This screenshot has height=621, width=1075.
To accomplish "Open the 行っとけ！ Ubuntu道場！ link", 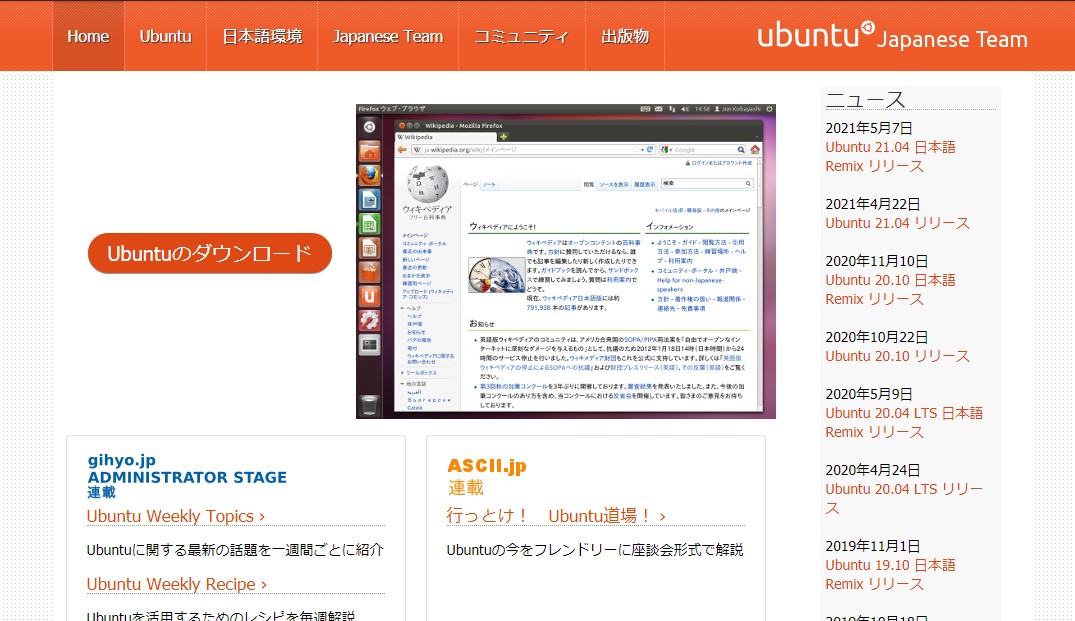I will point(555,515).
